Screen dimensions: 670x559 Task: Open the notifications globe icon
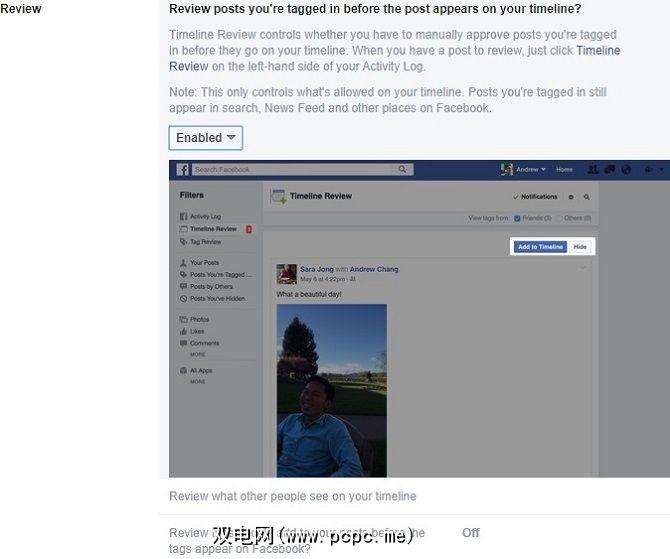tap(626, 169)
